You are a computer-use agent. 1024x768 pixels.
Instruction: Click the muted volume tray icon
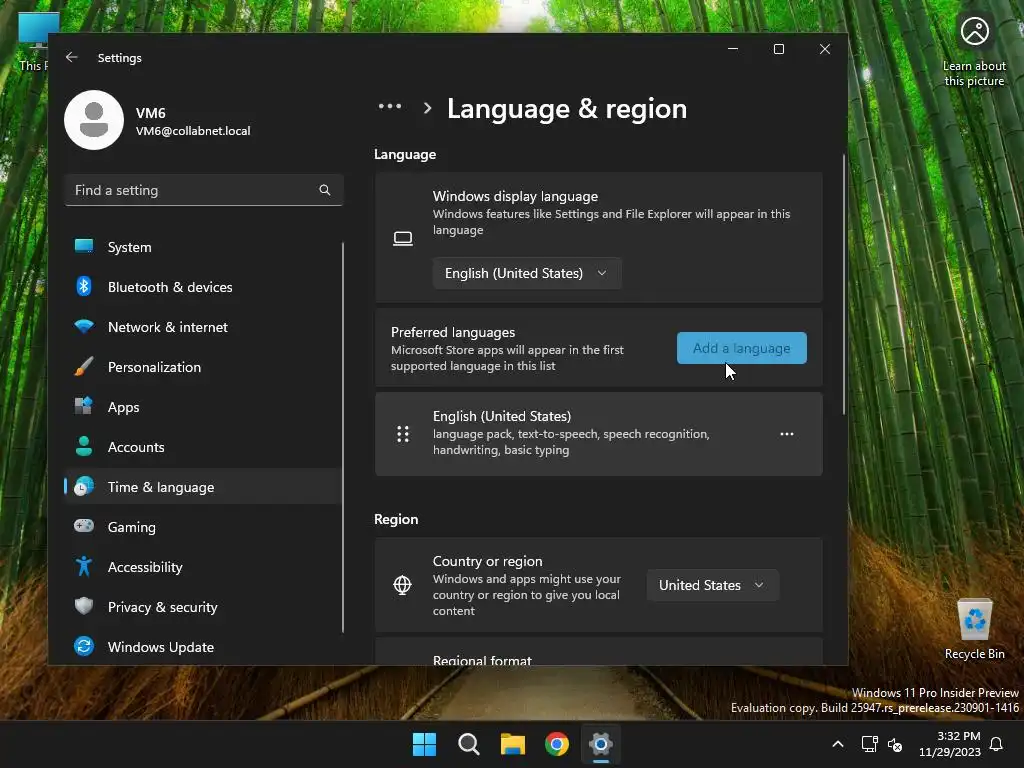pyautogui.click(x=895, y=744)
